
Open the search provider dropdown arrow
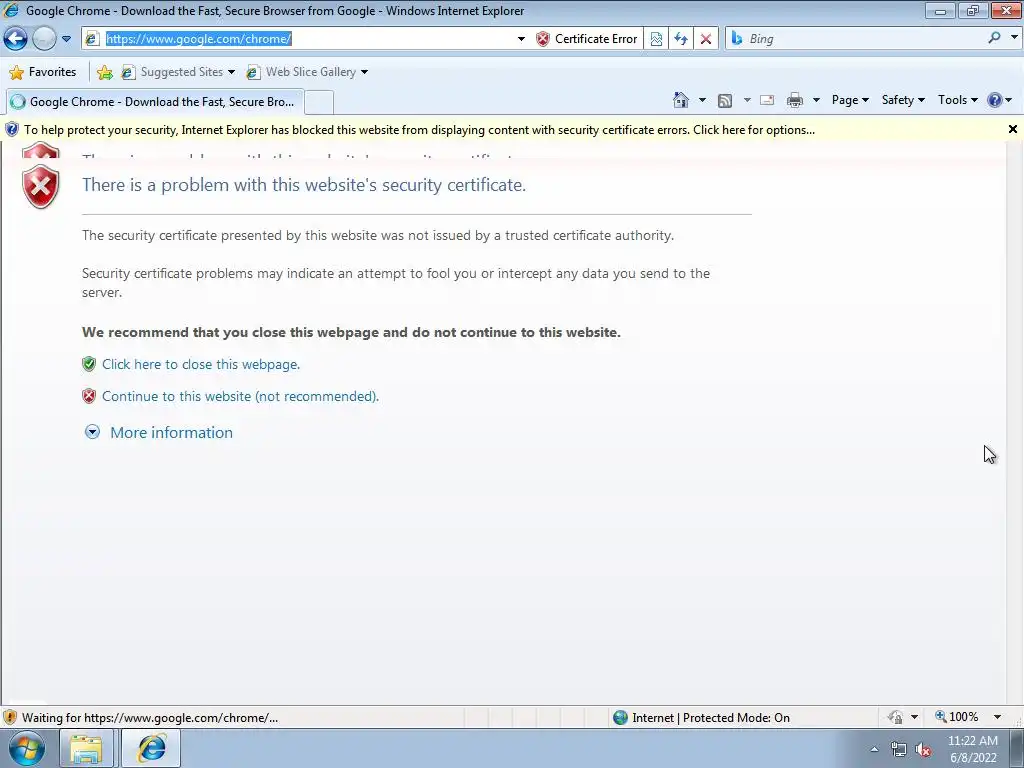click(1014, 38)
